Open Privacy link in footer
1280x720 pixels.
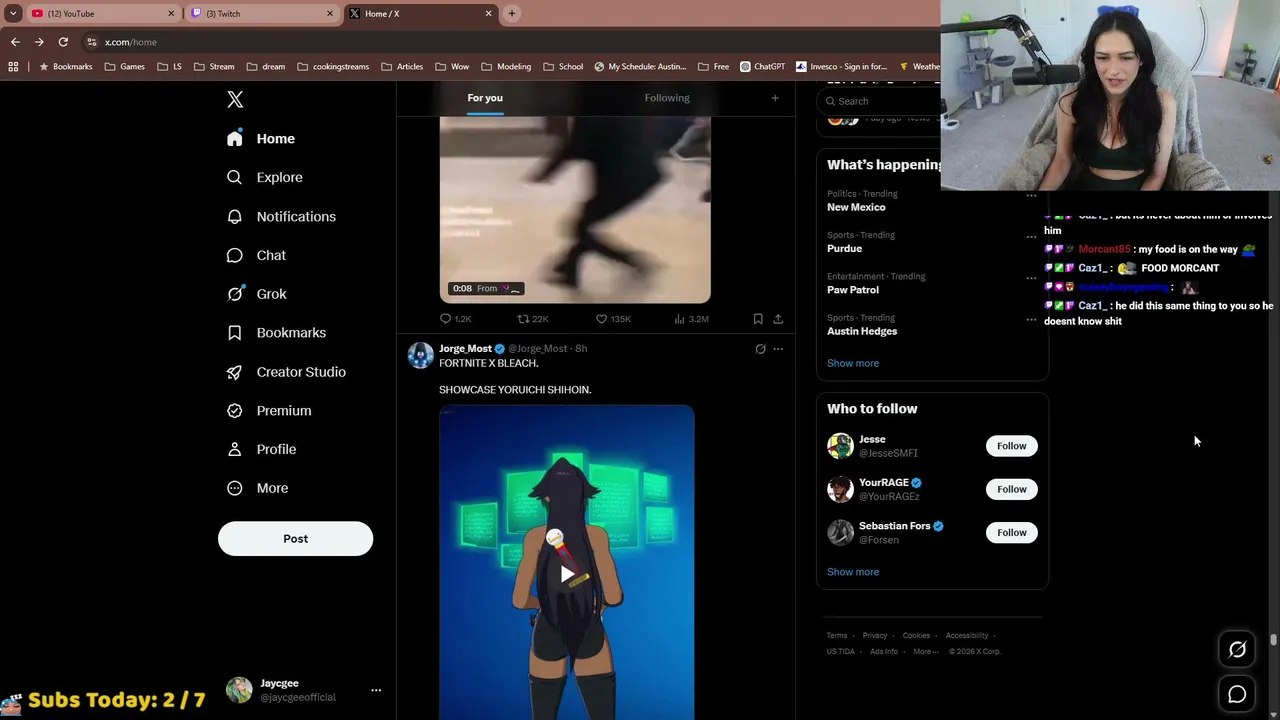tap(875, 636)
